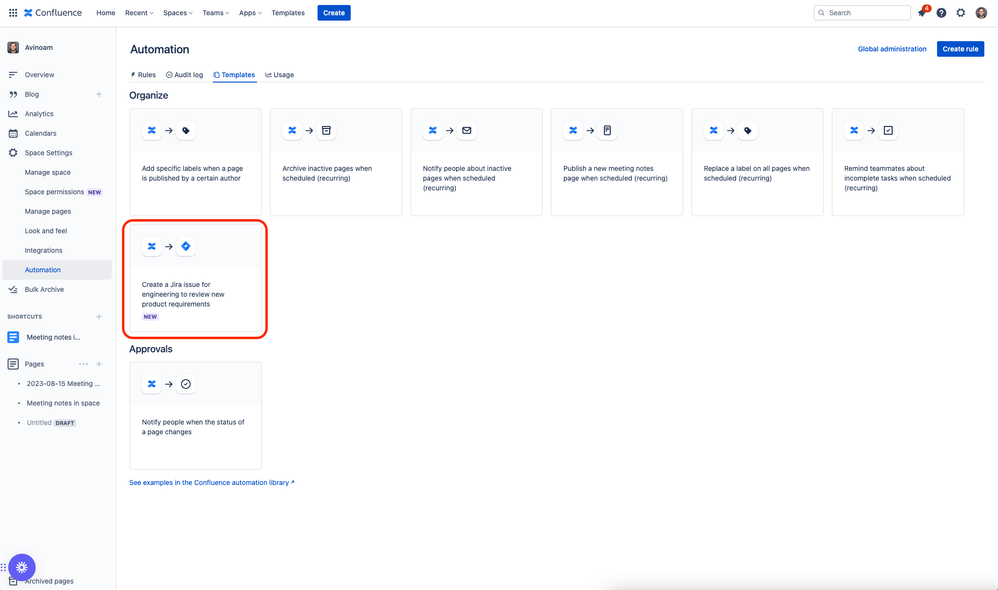This screenshot has width=998, height=590.
Task: Click the envelope icon on notify template card
Action: click(467, 129)
